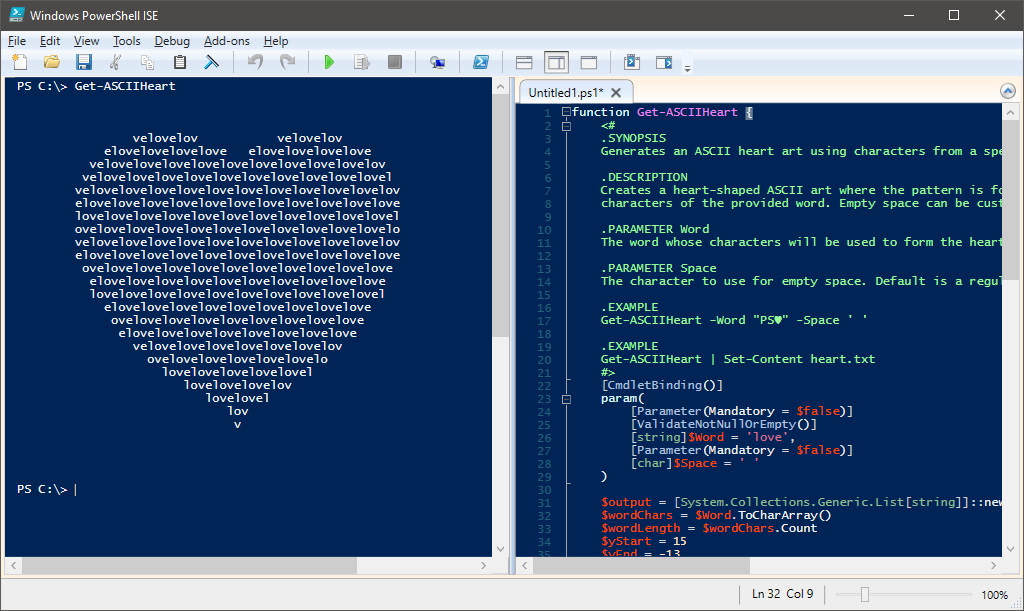Open the File menu

tap(17, 40)
